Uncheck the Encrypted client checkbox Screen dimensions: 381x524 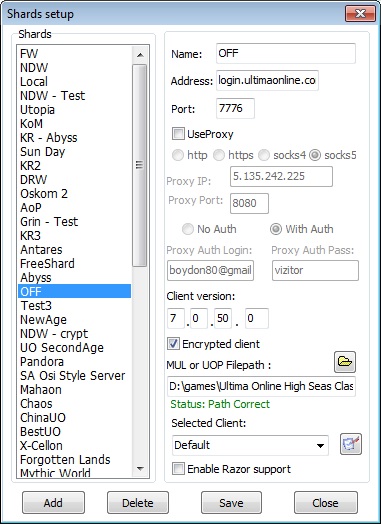(173, 344)
